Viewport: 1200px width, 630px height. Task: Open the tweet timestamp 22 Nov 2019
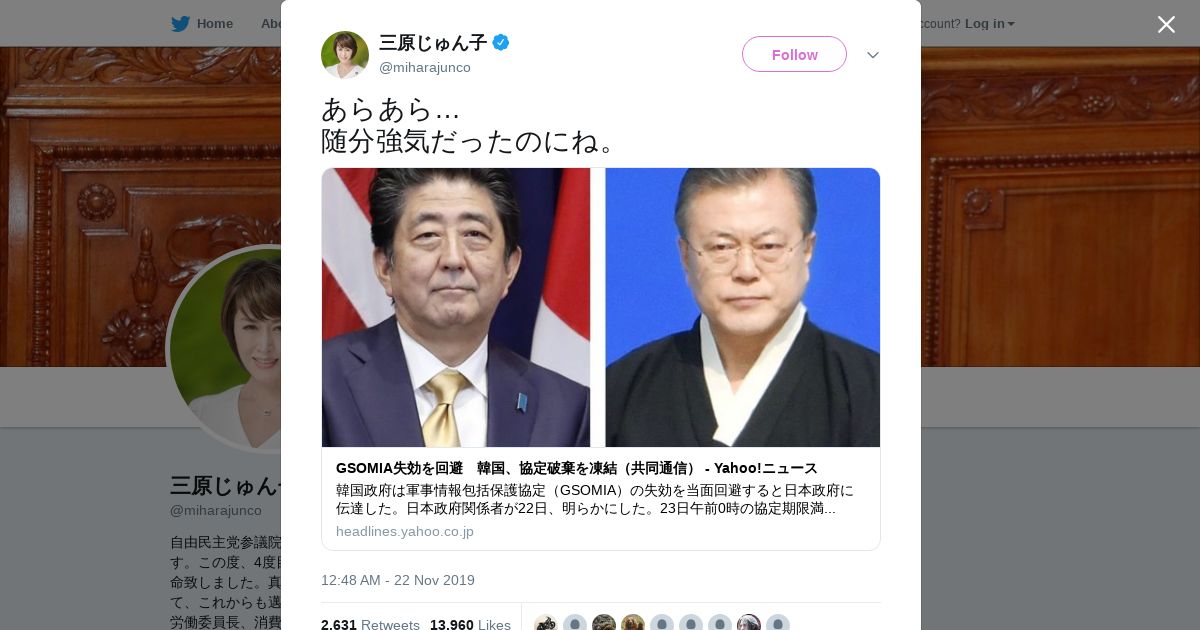398,580
